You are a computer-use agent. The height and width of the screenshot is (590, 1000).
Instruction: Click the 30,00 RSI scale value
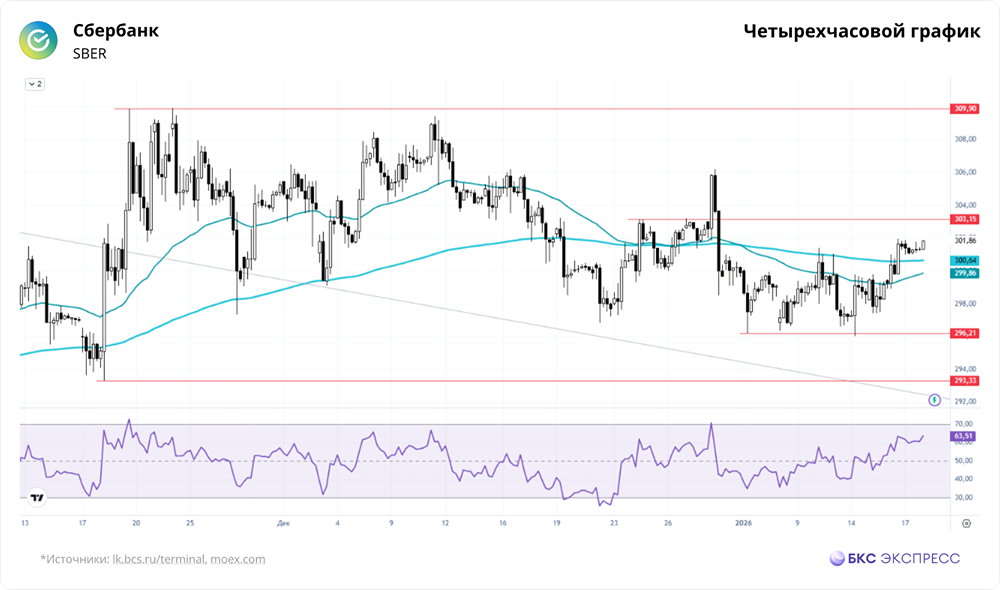coord(963,498)
